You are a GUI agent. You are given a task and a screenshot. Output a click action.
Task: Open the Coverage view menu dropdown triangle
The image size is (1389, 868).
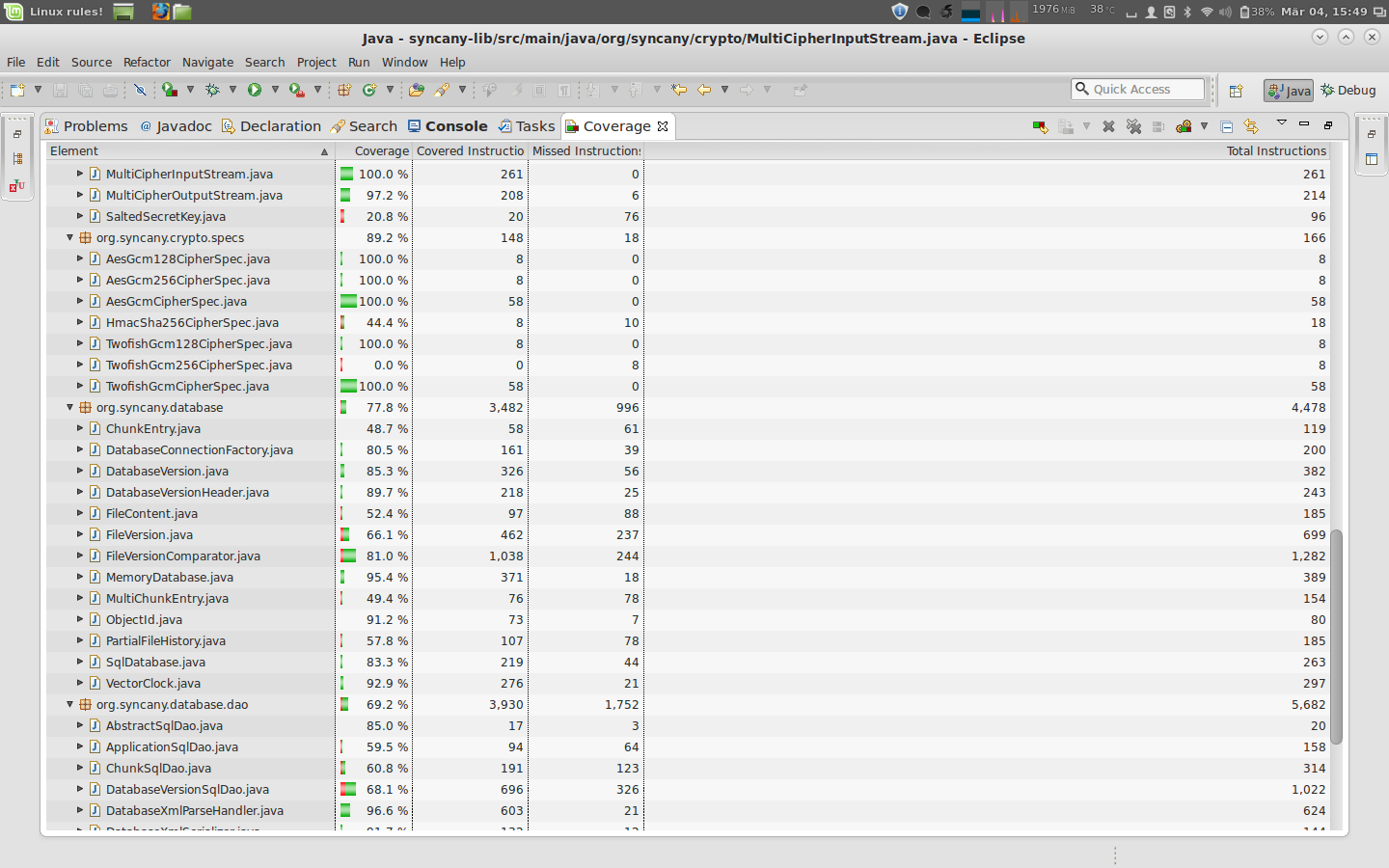[x=1281, y=123]
